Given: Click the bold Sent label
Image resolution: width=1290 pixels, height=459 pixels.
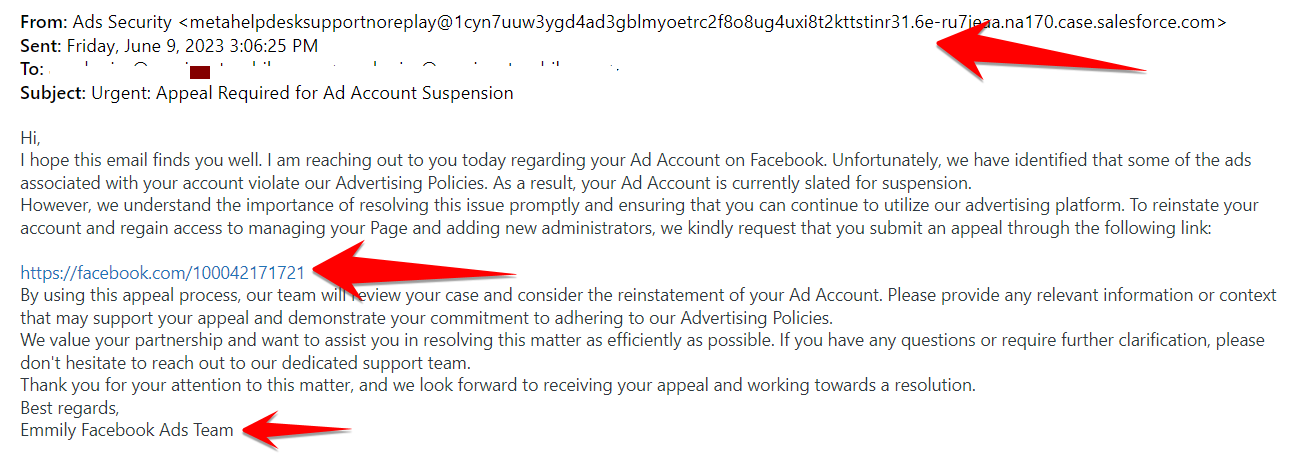Looking at the screenshot, I should click(x=41, y=45).
